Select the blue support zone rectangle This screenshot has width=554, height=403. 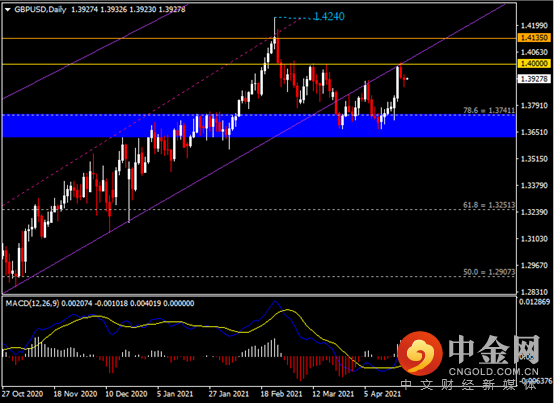tap(259, 125)
